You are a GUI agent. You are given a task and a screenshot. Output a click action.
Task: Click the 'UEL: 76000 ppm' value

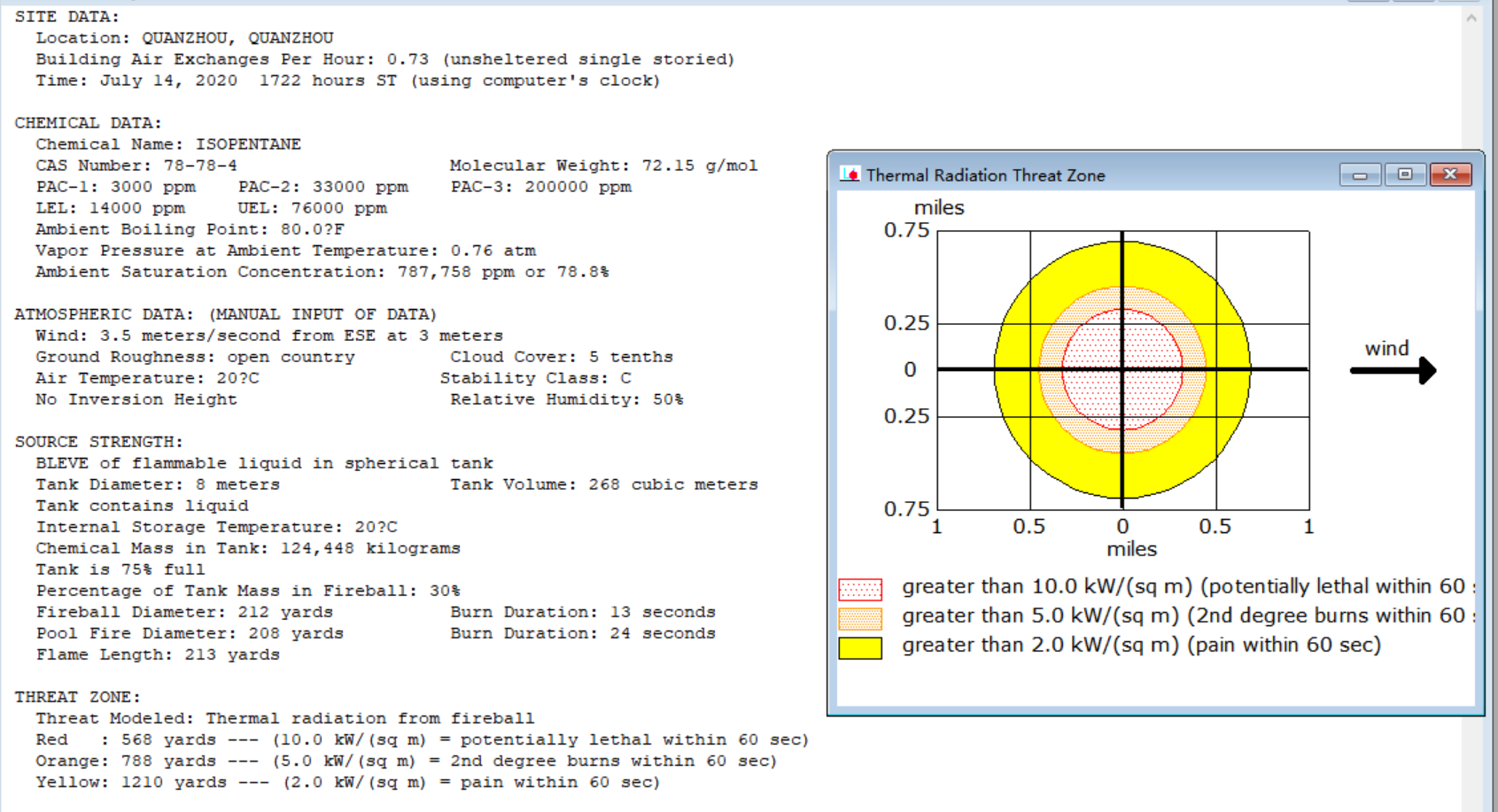click(312, 208)
